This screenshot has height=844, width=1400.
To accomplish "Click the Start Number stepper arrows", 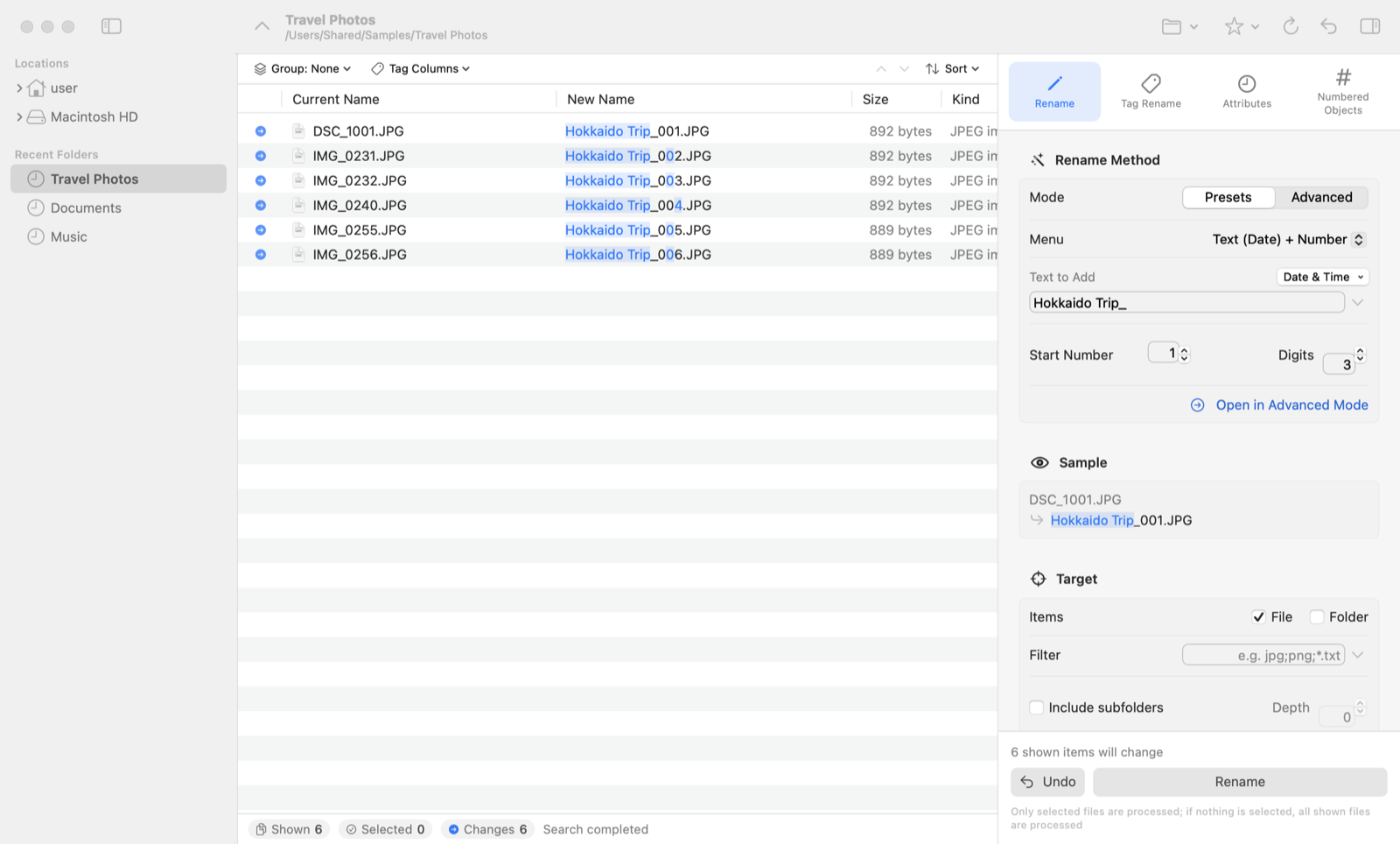I will pyautogui.click(x=1185, y=354).
